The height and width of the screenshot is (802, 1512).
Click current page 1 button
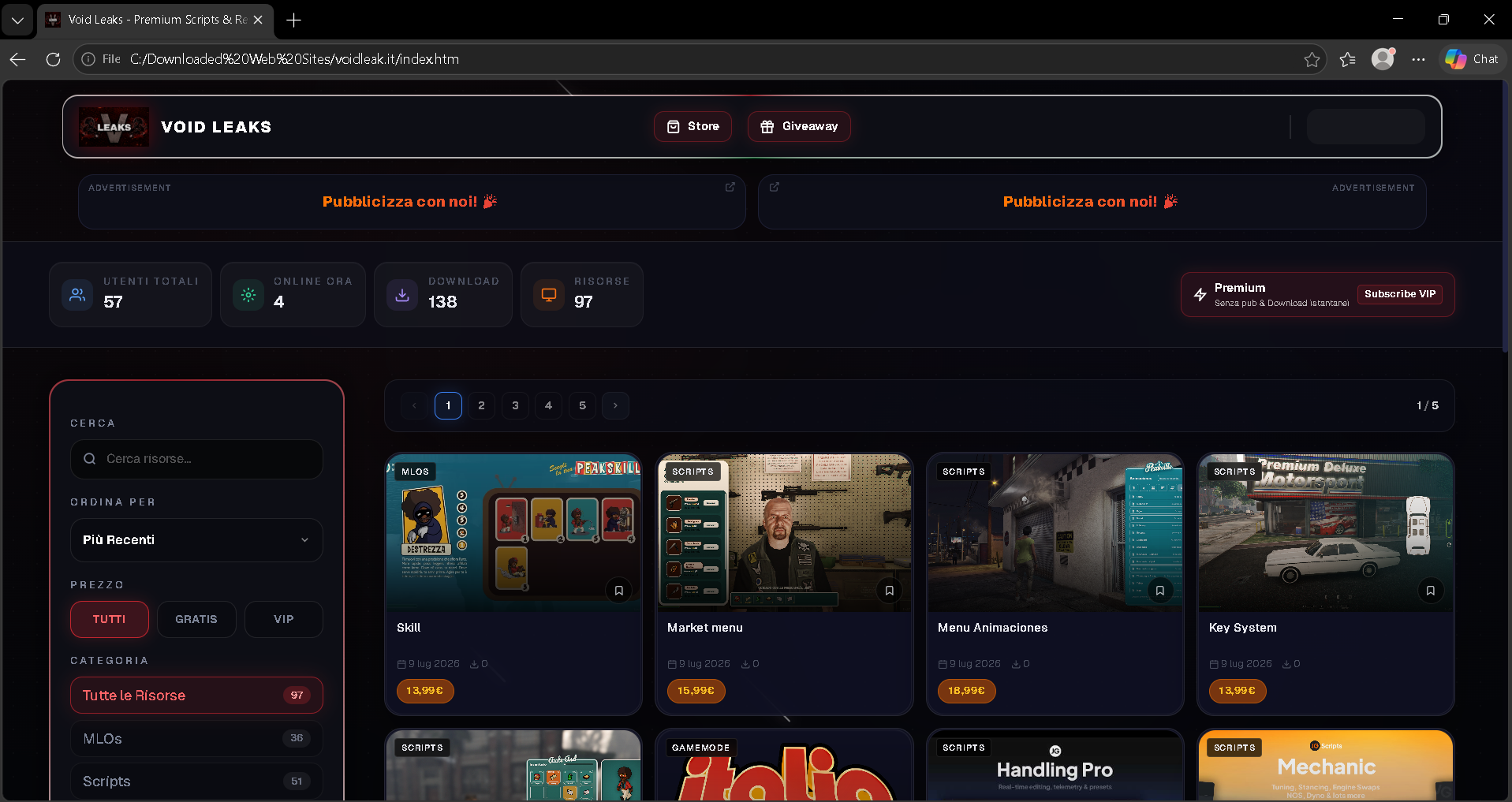(x=448, y=405)
